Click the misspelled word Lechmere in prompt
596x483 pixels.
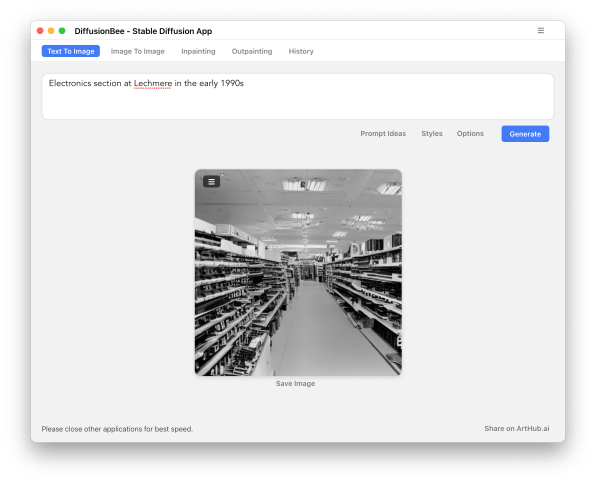[153, 83]
